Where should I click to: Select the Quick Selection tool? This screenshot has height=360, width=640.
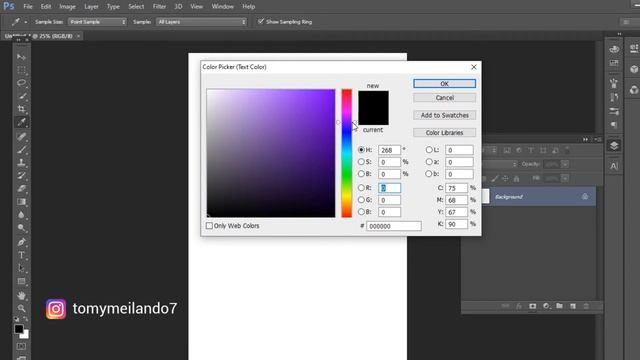click(21, 96)
